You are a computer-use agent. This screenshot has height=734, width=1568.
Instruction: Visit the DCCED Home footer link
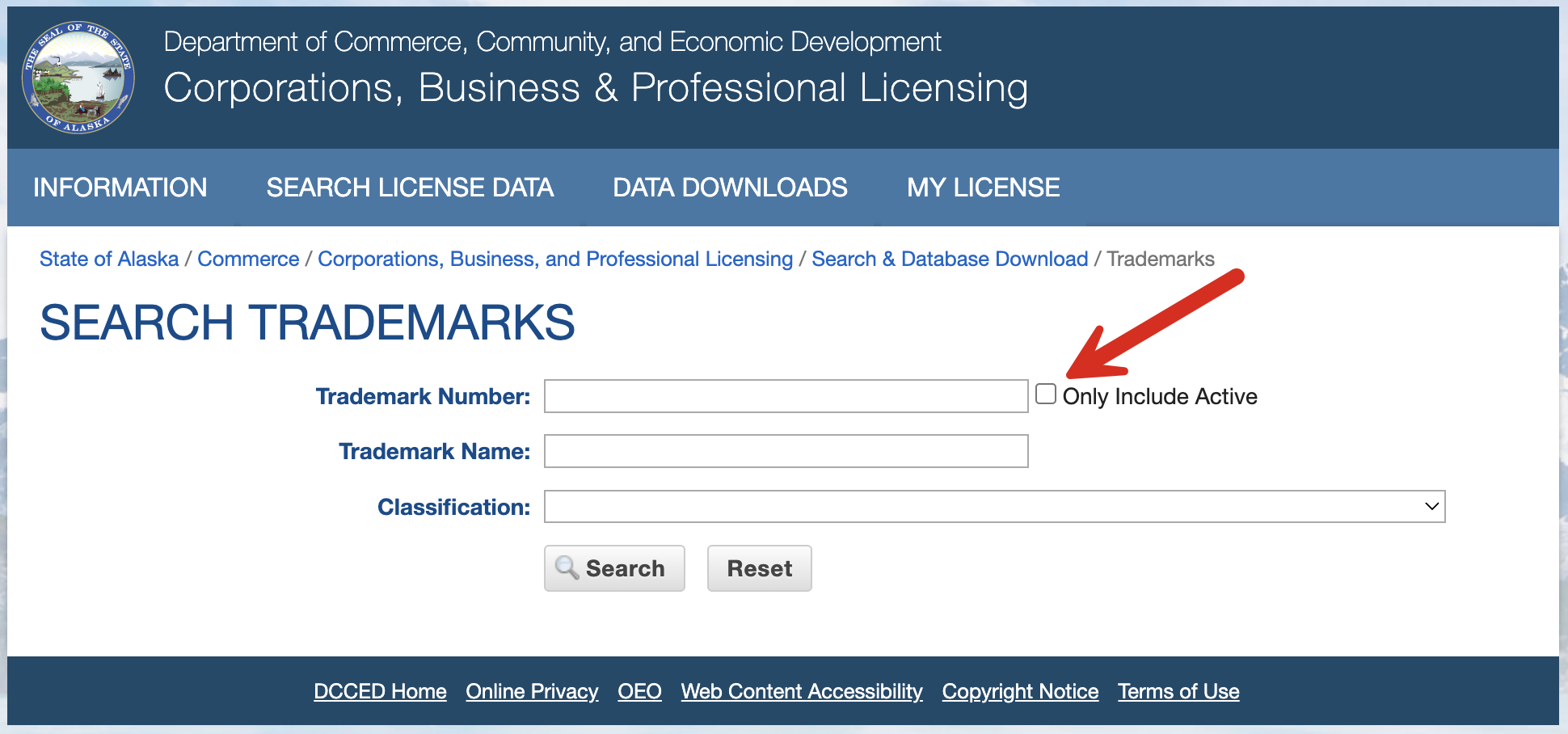pyautogui.click(x=380, y=691)
